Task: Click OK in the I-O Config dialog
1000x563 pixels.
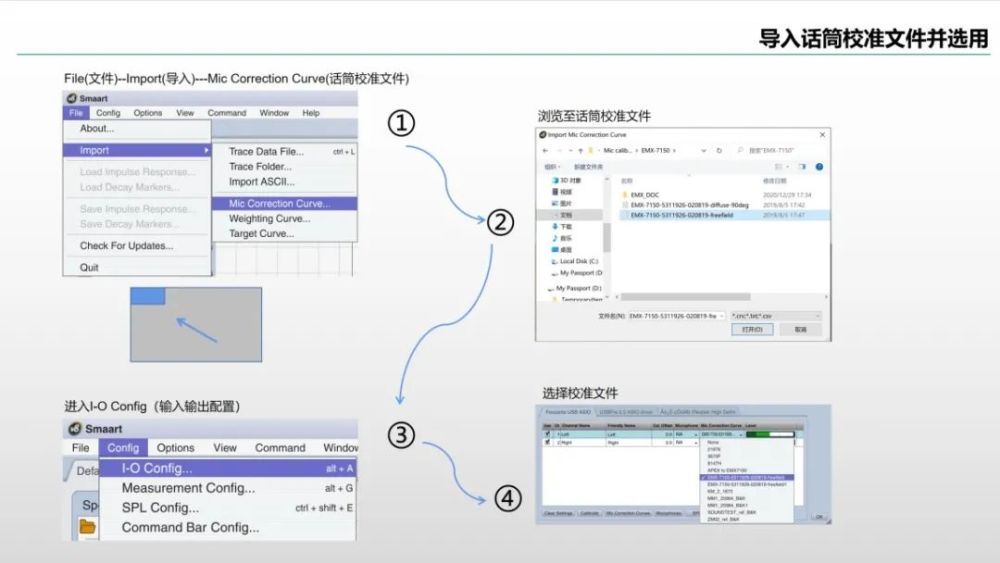Action: 819,516
